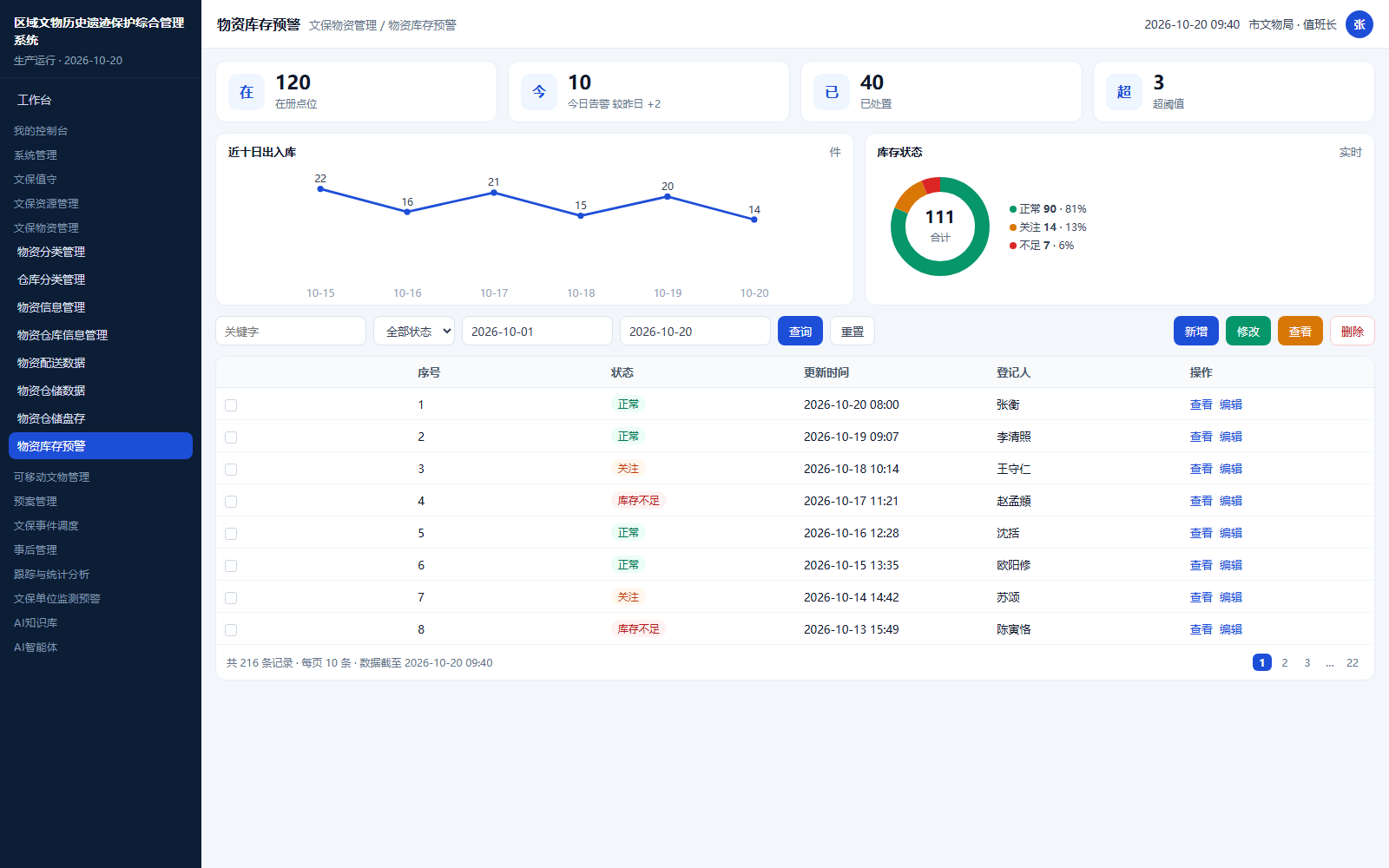This screenshot has height=868, width=1389.
Task: Select the 物资库存预警 menu item
Action: pos(101,446)
